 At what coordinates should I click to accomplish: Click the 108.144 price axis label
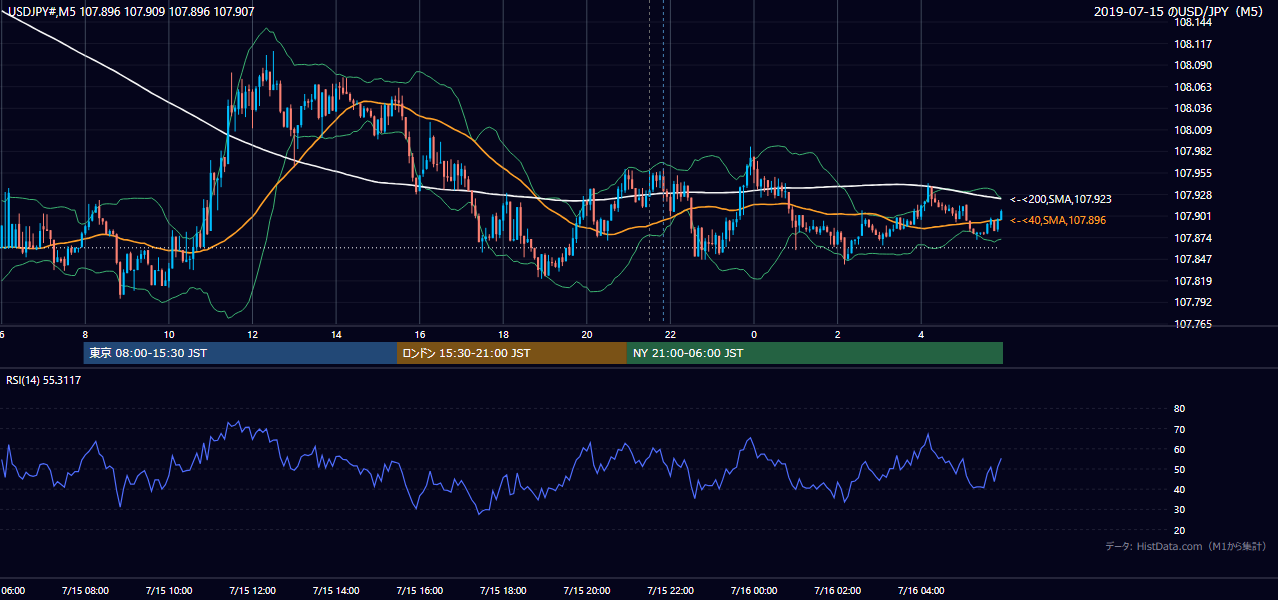point(1193,22)
